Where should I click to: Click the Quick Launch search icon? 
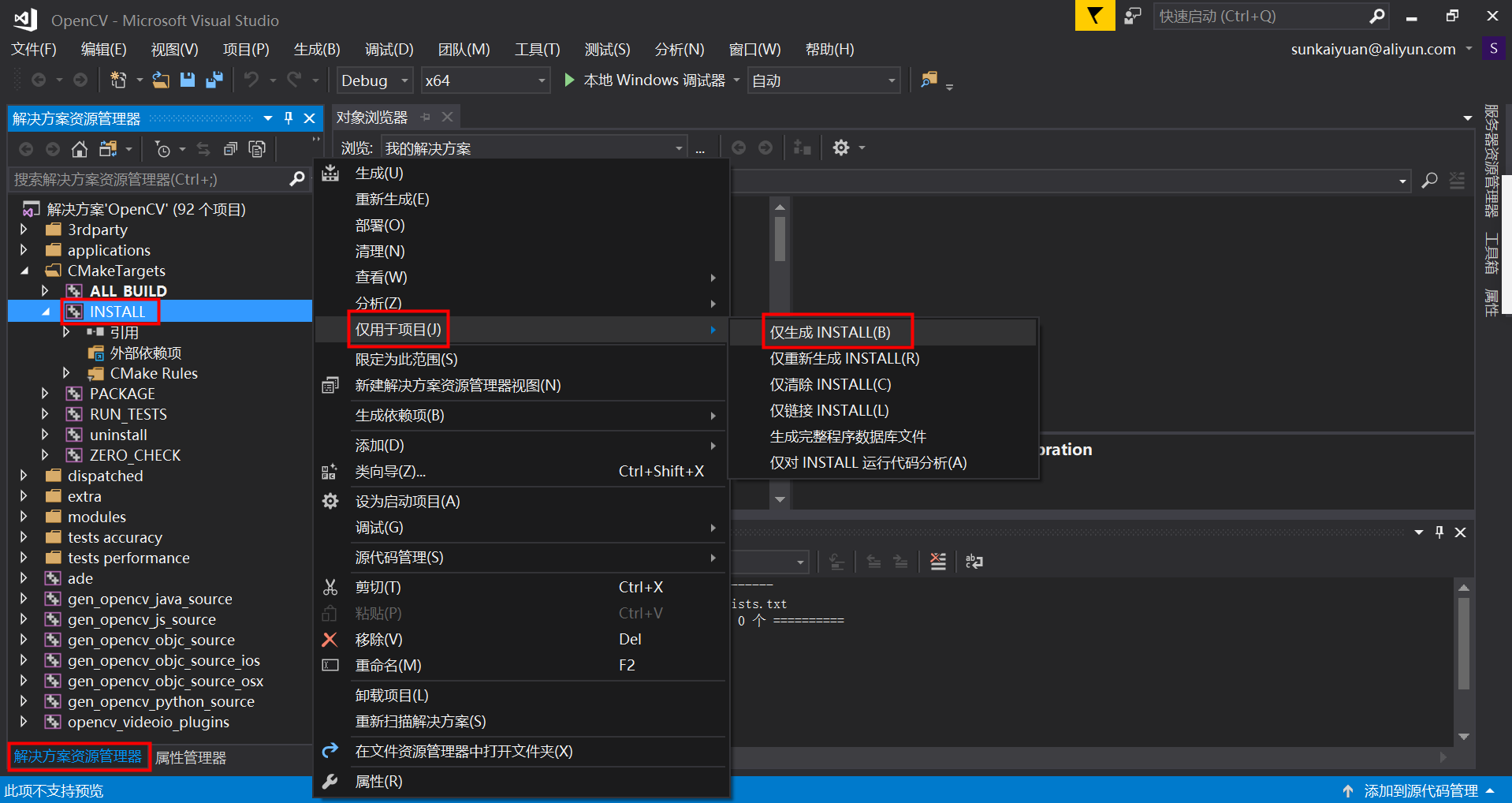tap(1376, 16)
